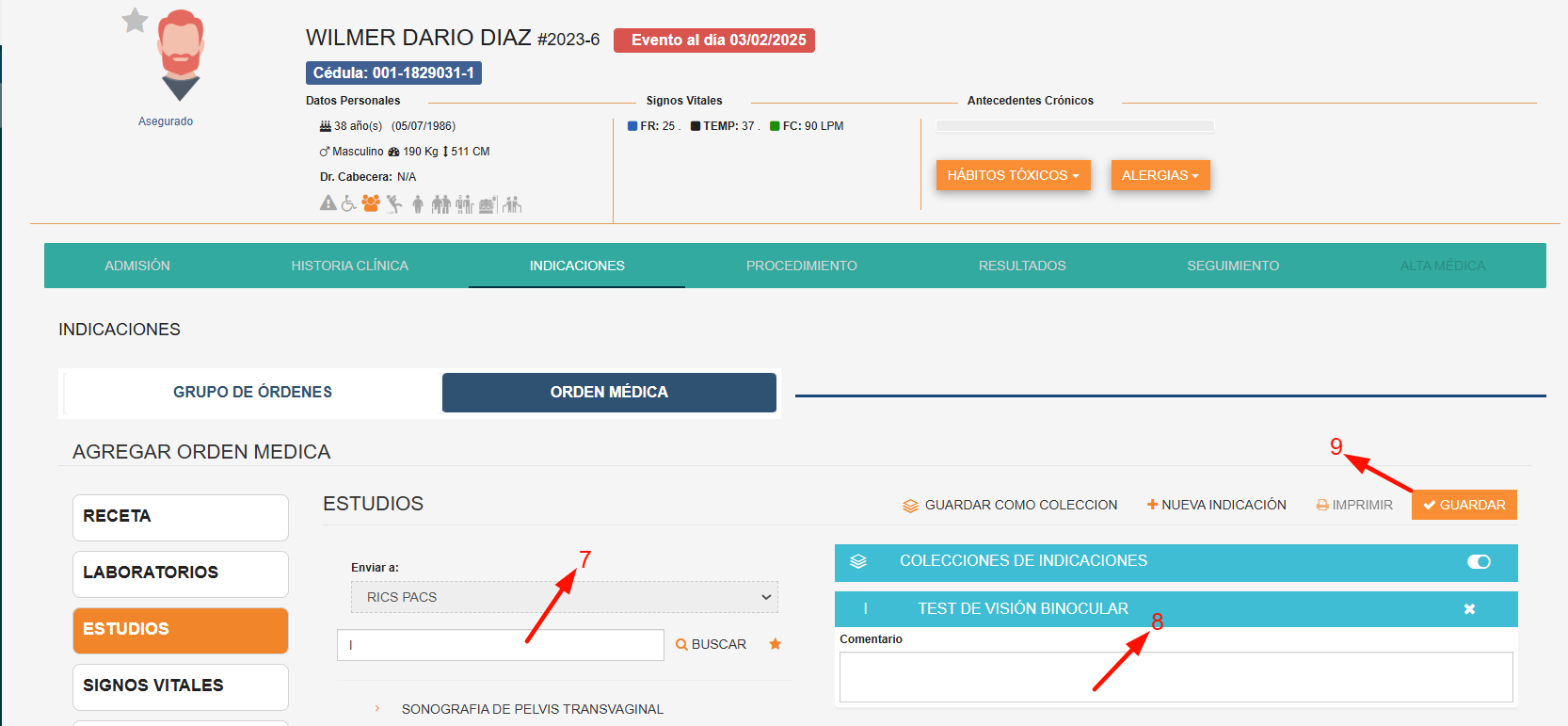Click the wheelchair disability icon

click(348, 203)
